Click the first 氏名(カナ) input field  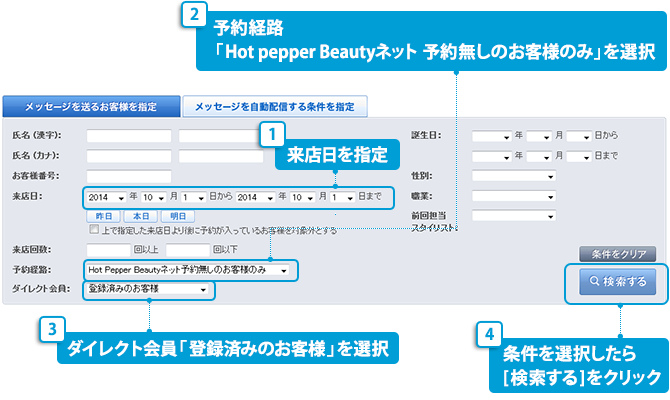129,156
